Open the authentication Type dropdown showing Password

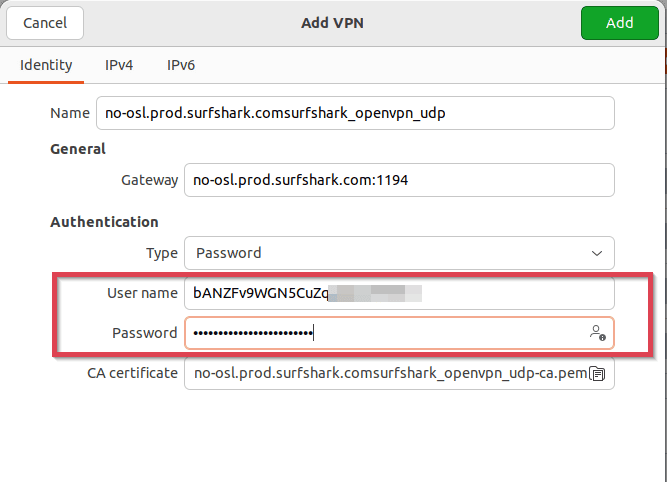[x=398, y=253]
